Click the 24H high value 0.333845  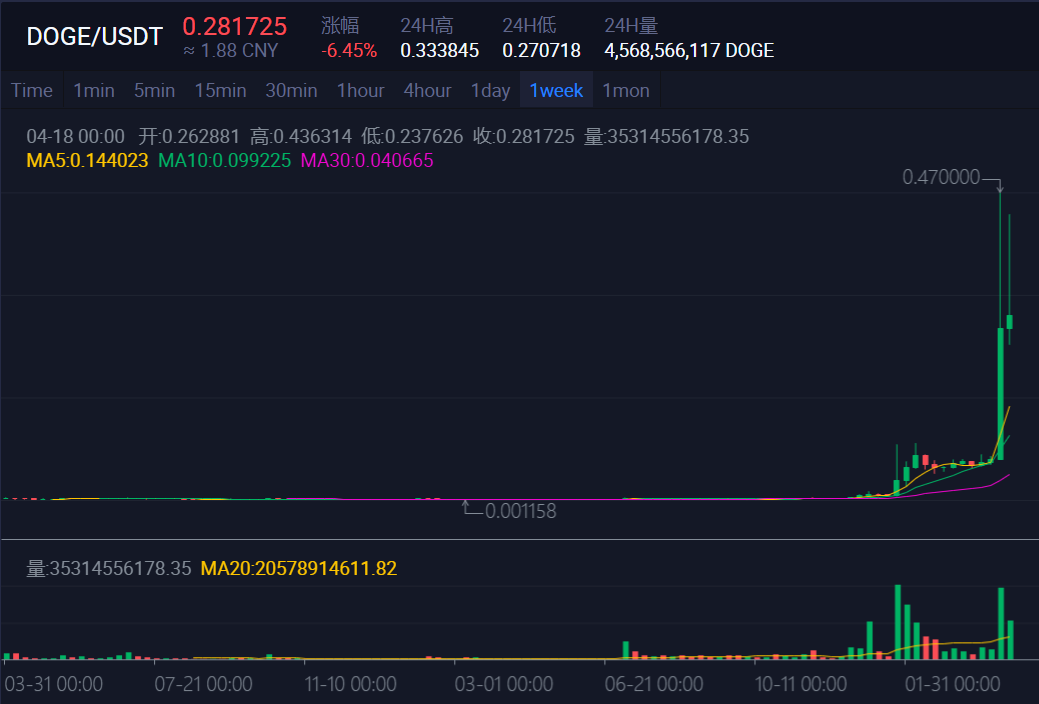tap(439, 50)
